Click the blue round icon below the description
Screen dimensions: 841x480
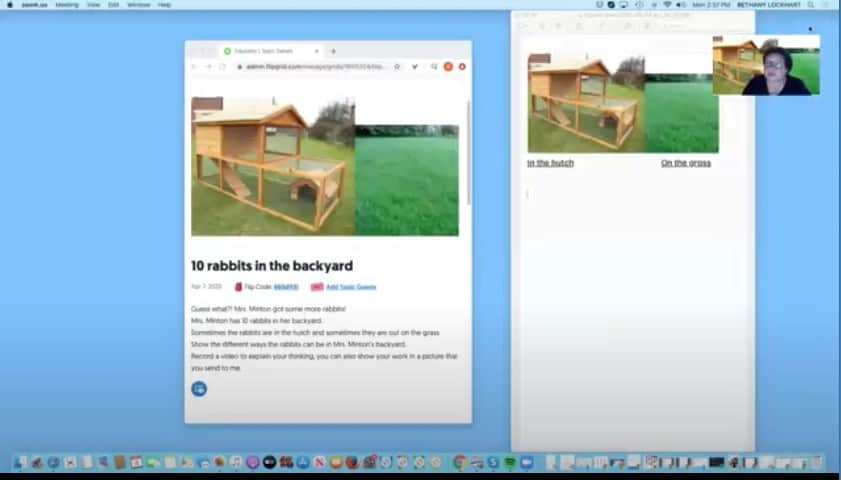[x=199, y=388]
